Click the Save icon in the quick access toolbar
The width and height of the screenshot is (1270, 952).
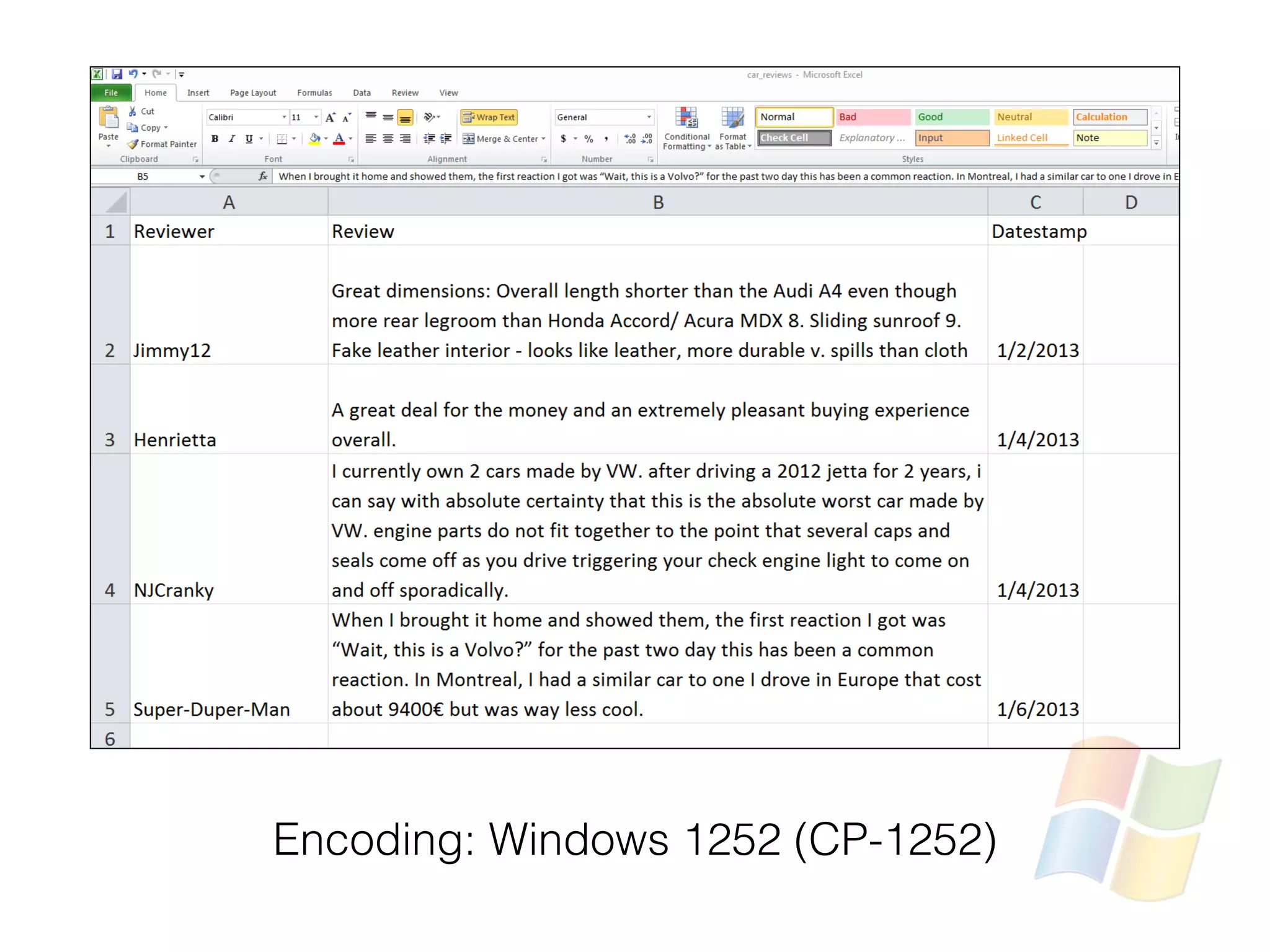coord(117,74)
